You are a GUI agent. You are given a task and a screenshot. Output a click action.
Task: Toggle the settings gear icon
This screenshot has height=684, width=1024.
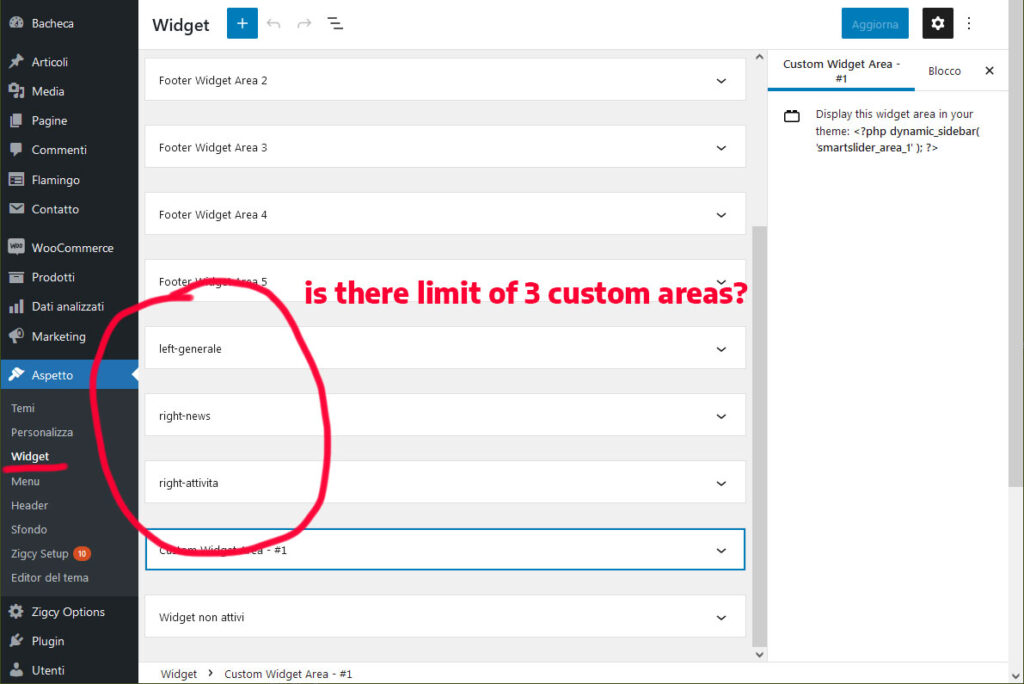tap(937, 24)
